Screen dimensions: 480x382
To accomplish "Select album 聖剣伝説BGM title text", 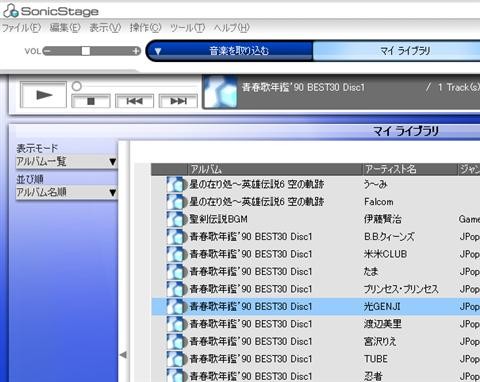I will click(x=218, y=219).
